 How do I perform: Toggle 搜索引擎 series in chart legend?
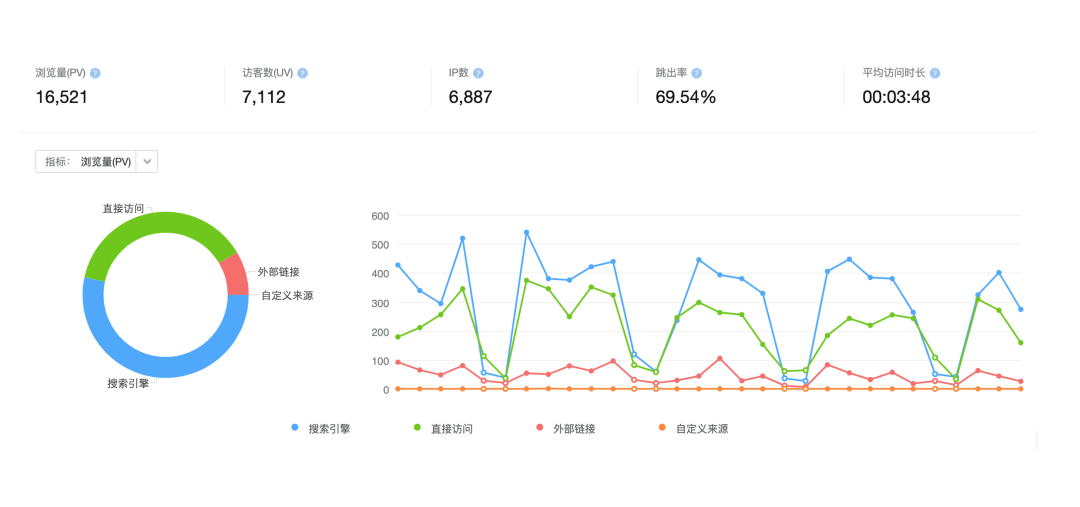(x=321, y=428)
